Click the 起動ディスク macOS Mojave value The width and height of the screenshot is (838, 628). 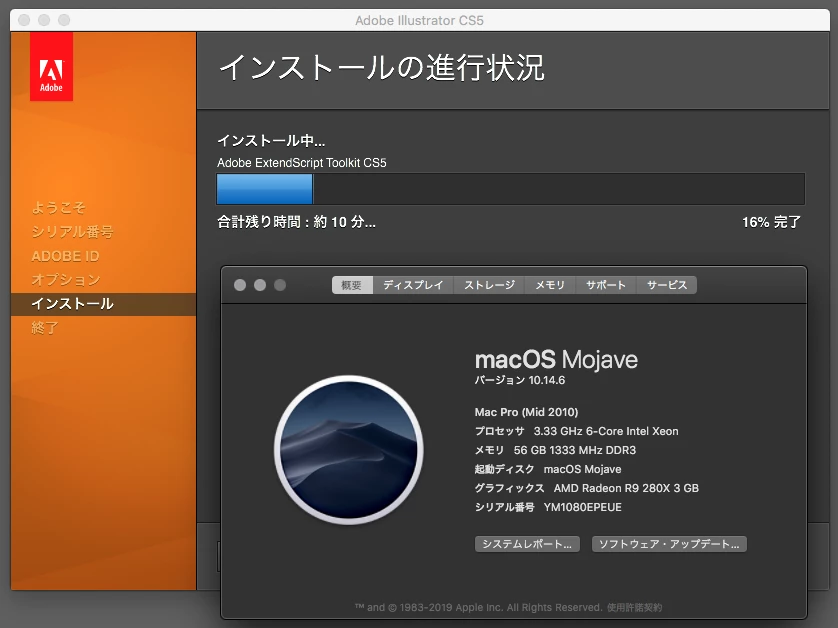click(583, 469)
